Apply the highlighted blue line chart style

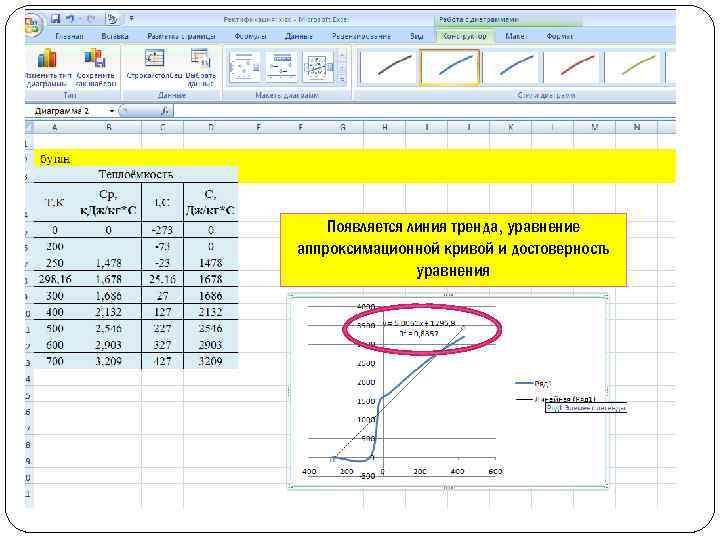(450, 67)
